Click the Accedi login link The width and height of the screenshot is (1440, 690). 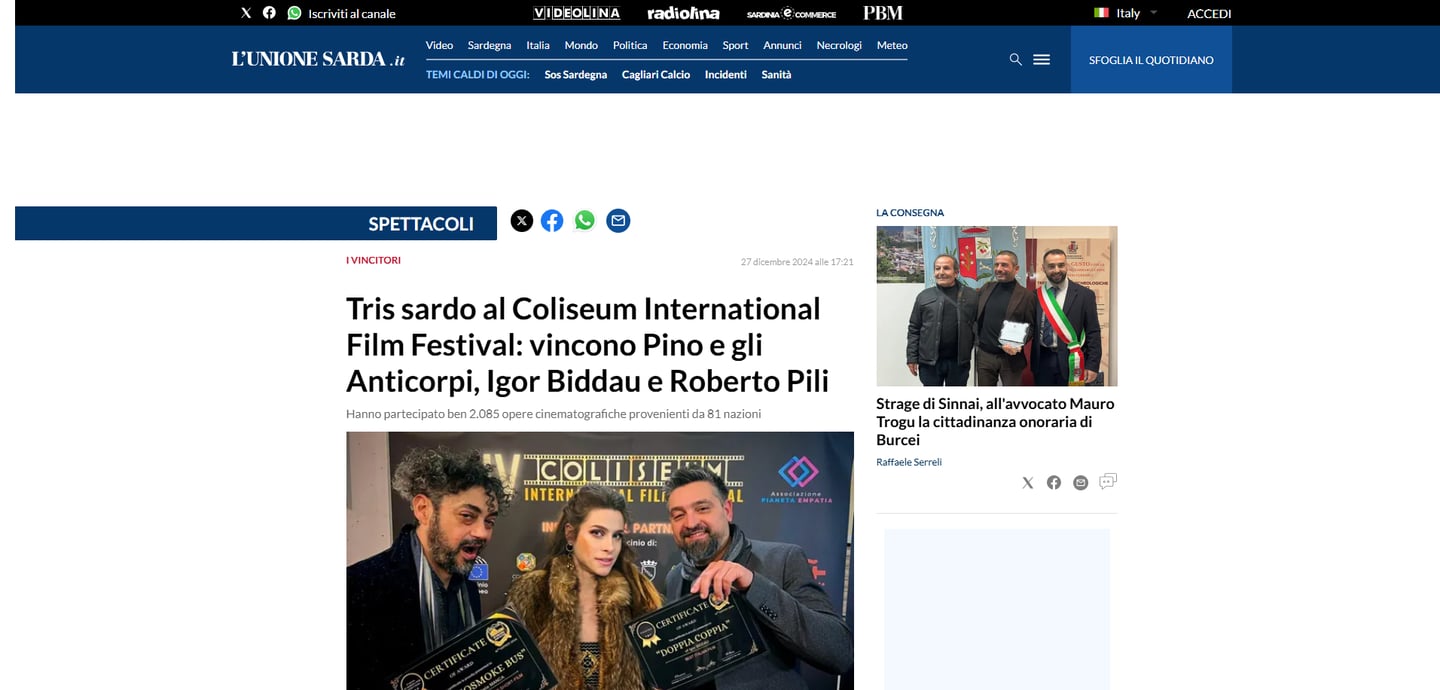tap(1209, 13)
